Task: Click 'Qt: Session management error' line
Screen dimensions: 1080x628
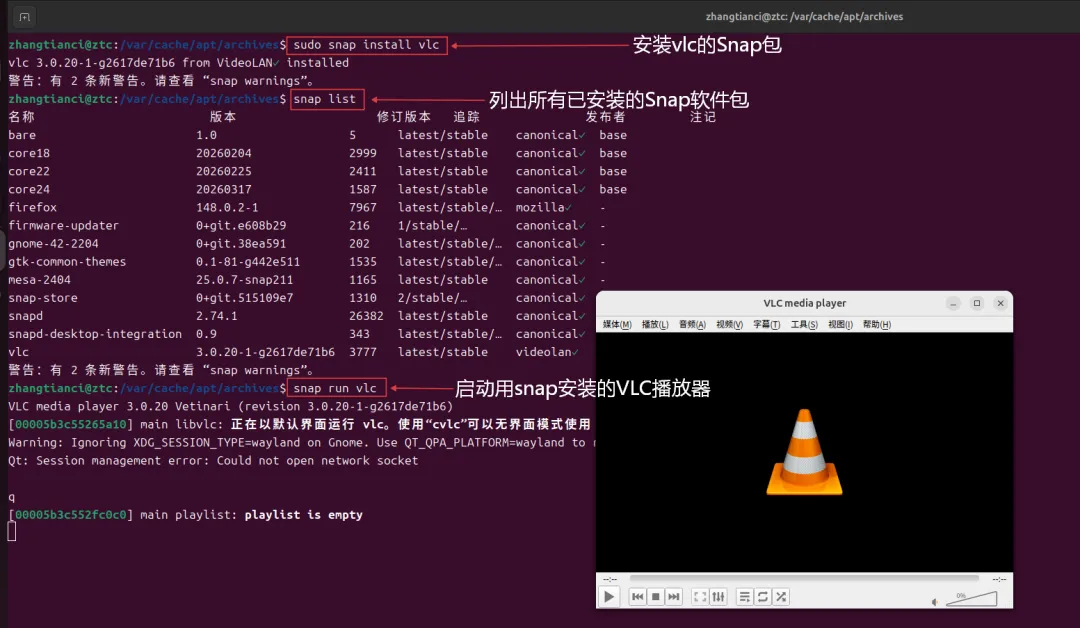Action: tap(214, 460)
